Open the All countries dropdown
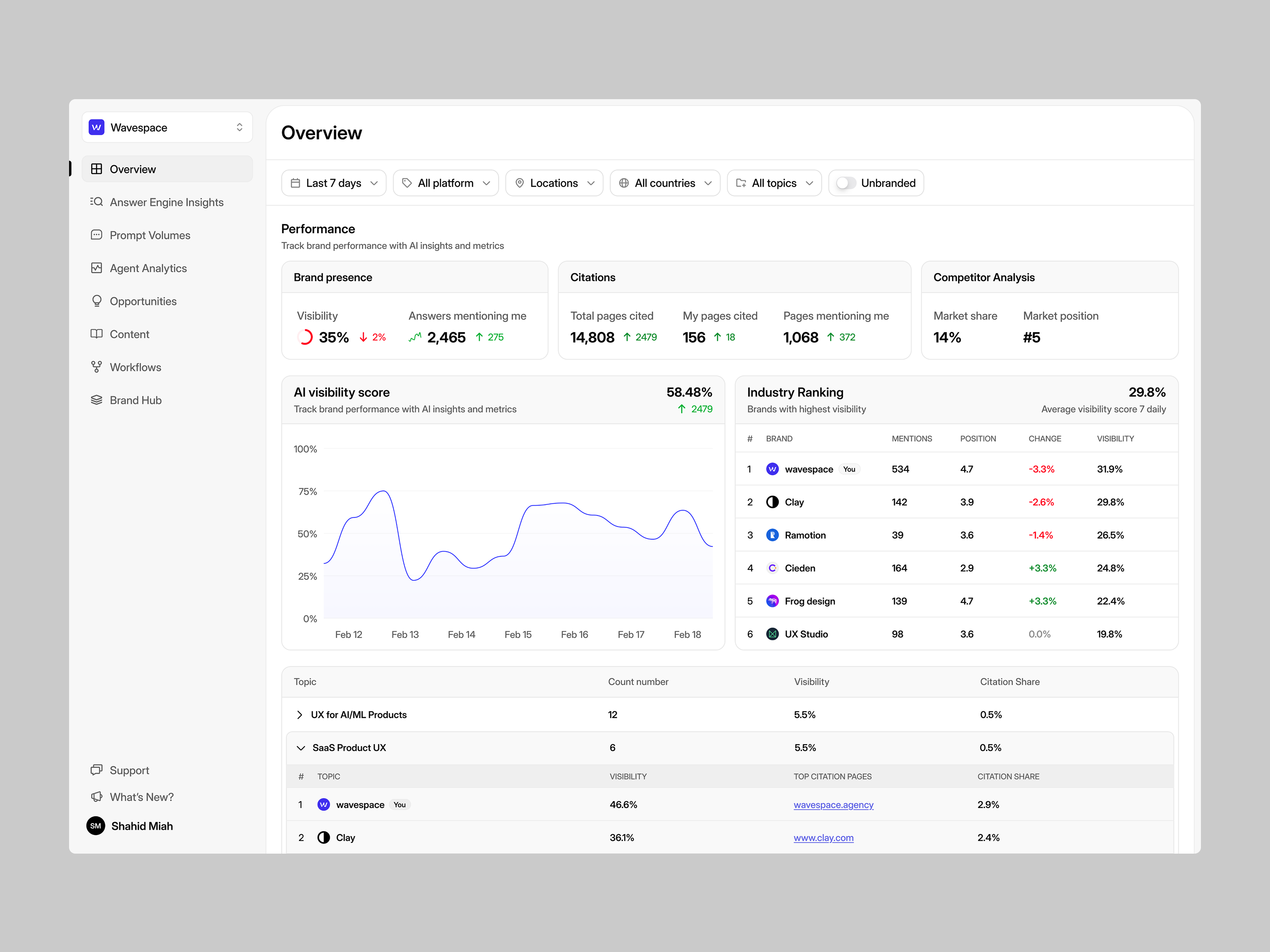This screenshot has width=1270, height=952. tap(665, 183)
